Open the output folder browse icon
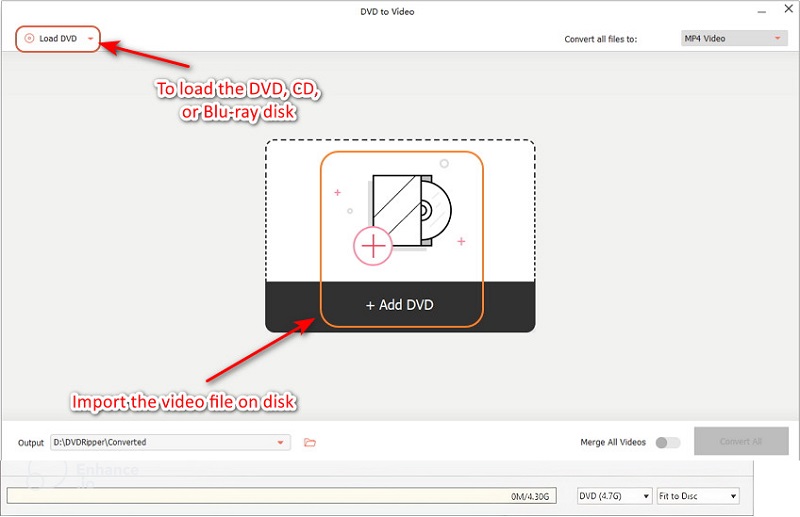 pos(310,442)
